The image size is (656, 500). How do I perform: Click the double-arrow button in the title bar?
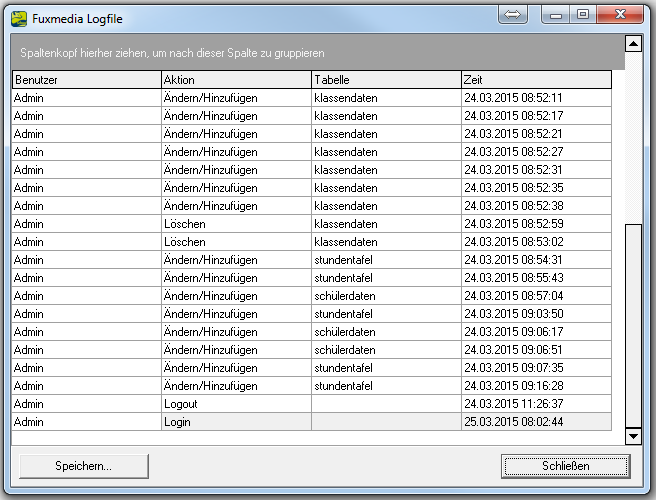512,15
